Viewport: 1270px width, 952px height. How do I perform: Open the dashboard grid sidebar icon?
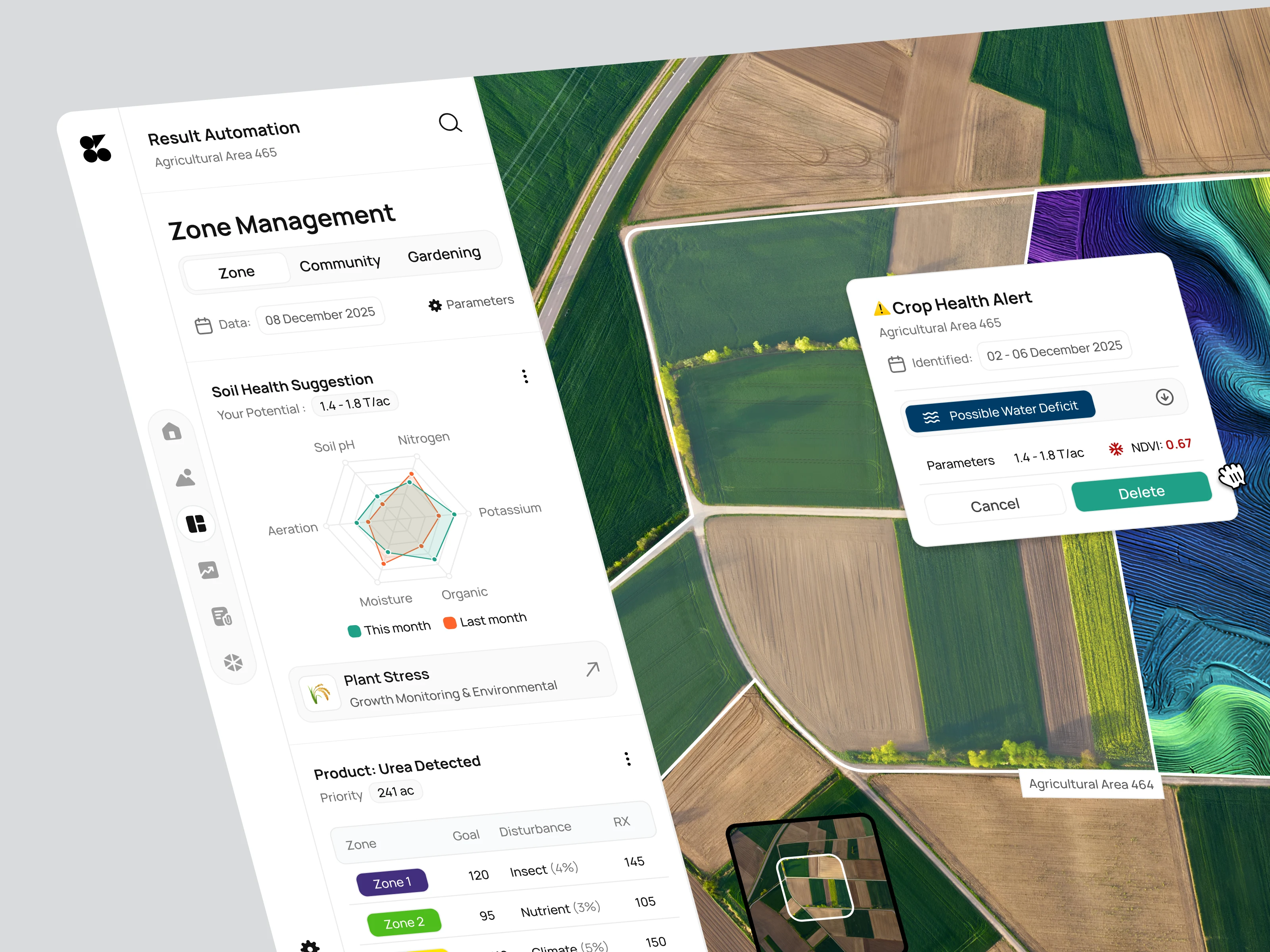point(196,523)
